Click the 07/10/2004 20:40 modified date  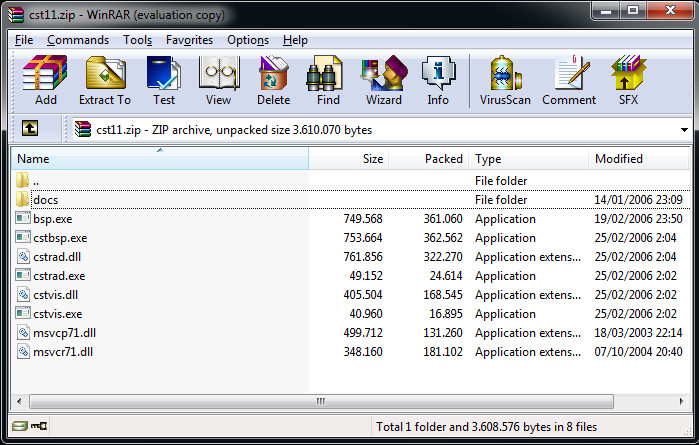(x=638, y=352)
